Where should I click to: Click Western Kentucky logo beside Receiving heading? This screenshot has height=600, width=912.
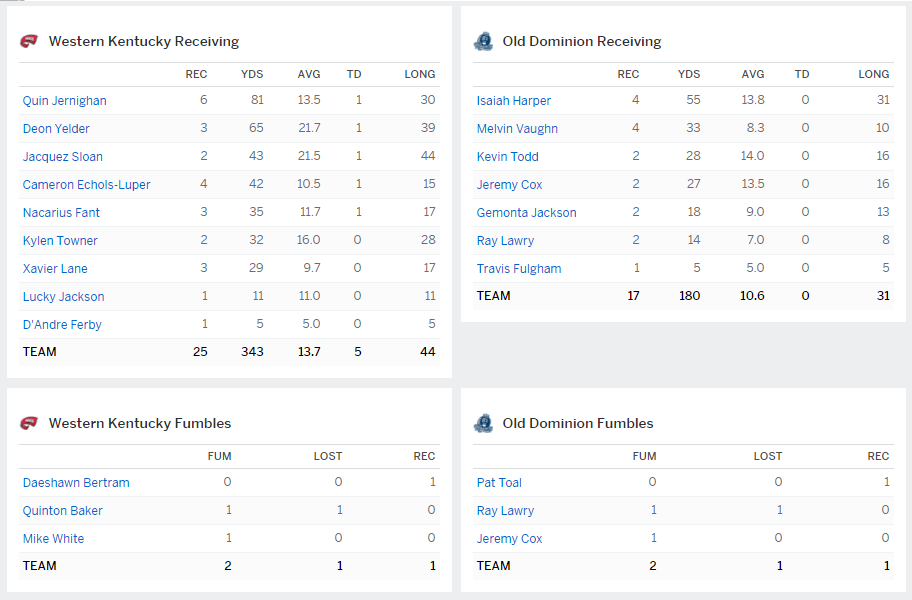point(29,41)
